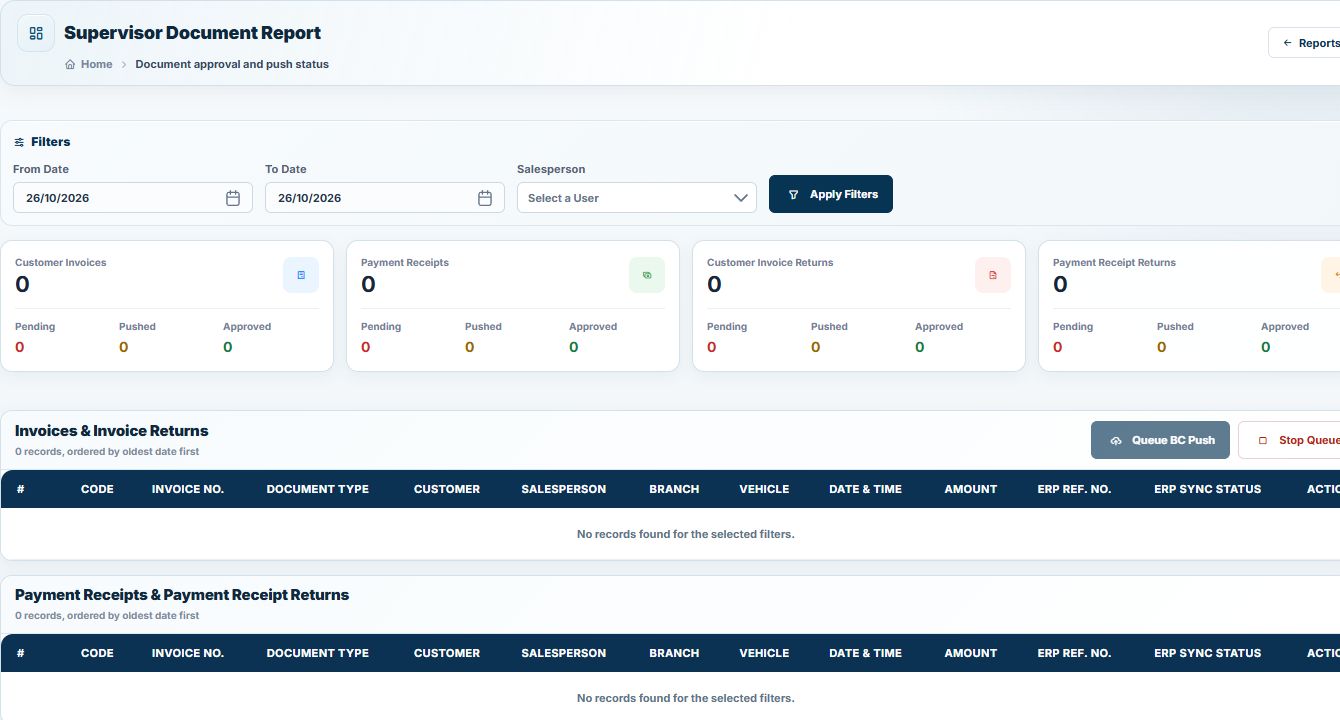1340x720 pixels.
Task: Click the Salesperson dropdown chevron arrow
Action: pyautogui.click(x=741, y=198)
